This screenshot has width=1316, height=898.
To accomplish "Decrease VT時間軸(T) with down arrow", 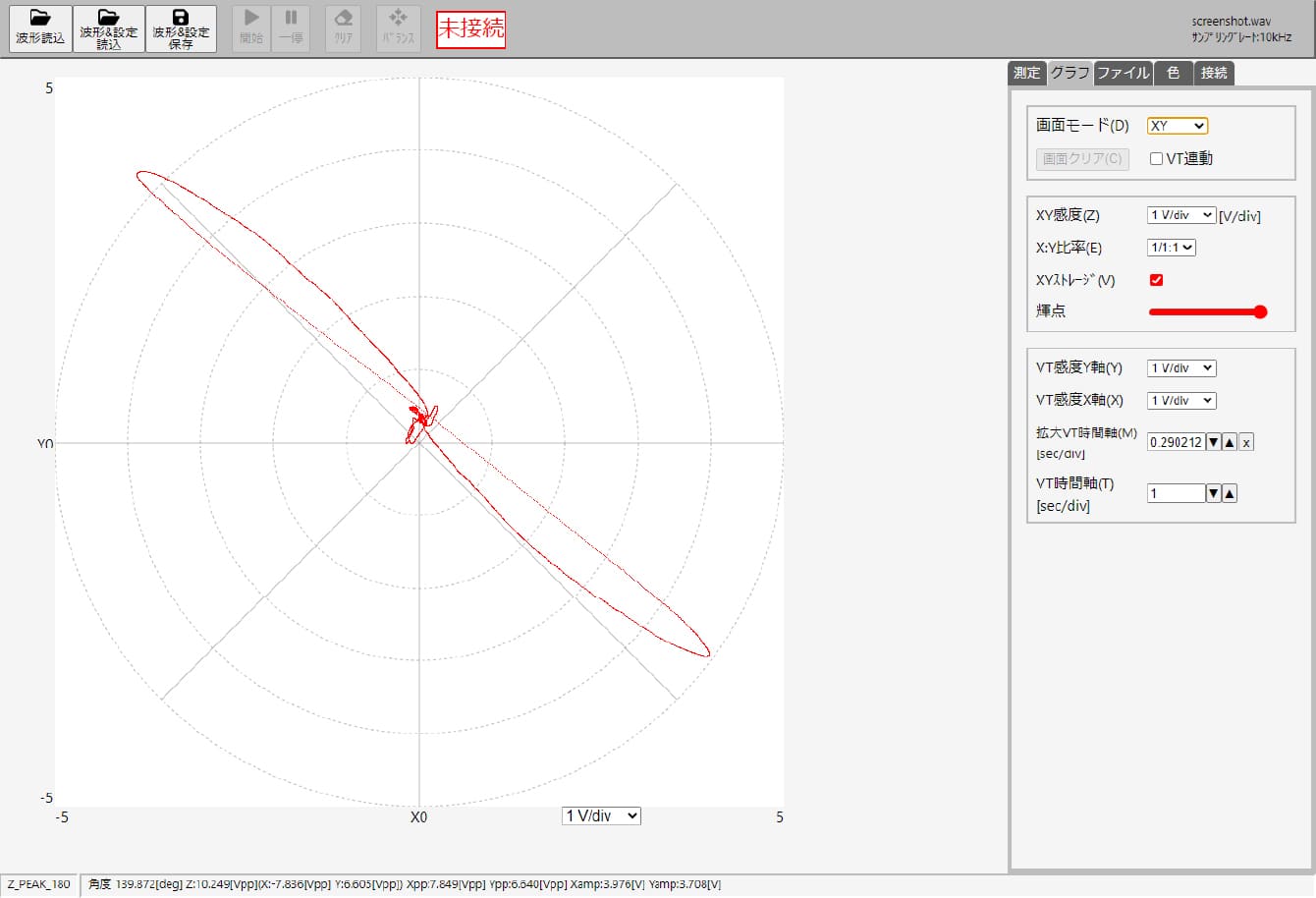I will pos(1214,493).
